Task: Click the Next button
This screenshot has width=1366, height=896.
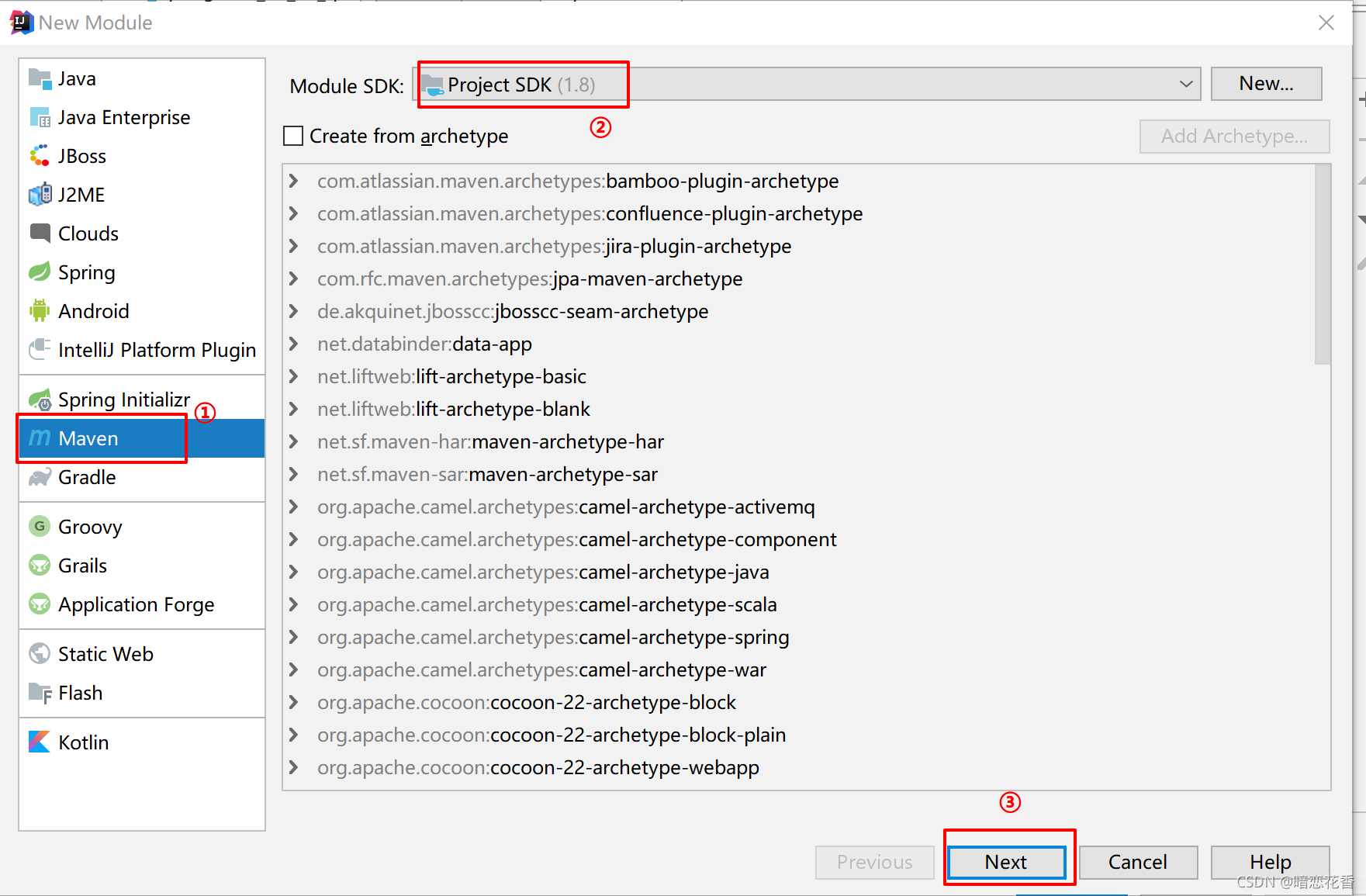Action: pos(1006,862)
